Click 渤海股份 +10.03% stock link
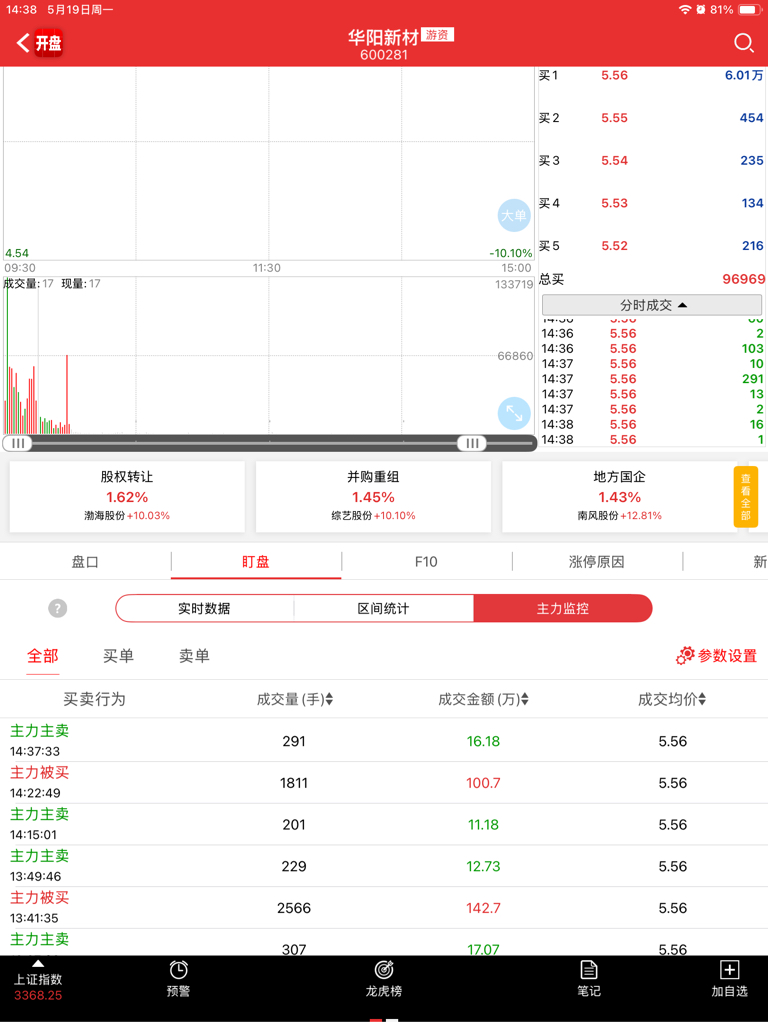The width and height of the screenshot is (768, 1024). click(127, 515)
